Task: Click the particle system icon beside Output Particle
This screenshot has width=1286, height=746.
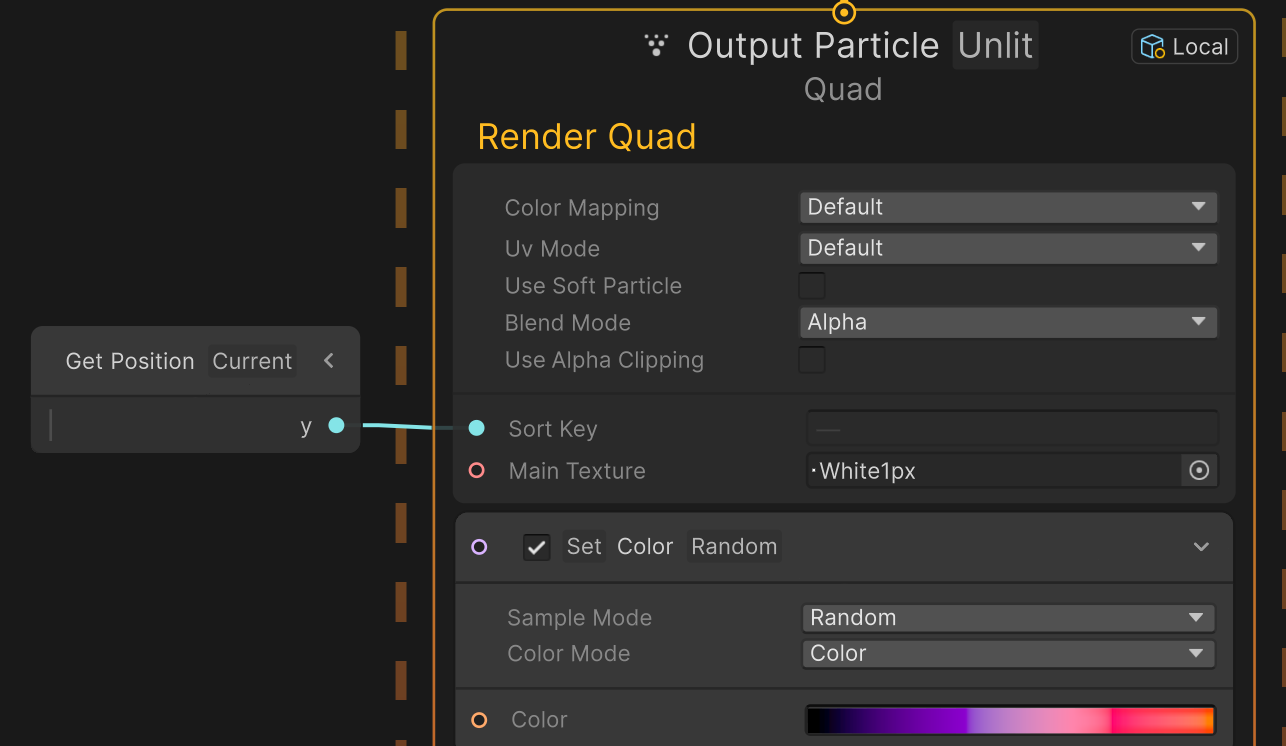Action: click(x=656, y=45)
